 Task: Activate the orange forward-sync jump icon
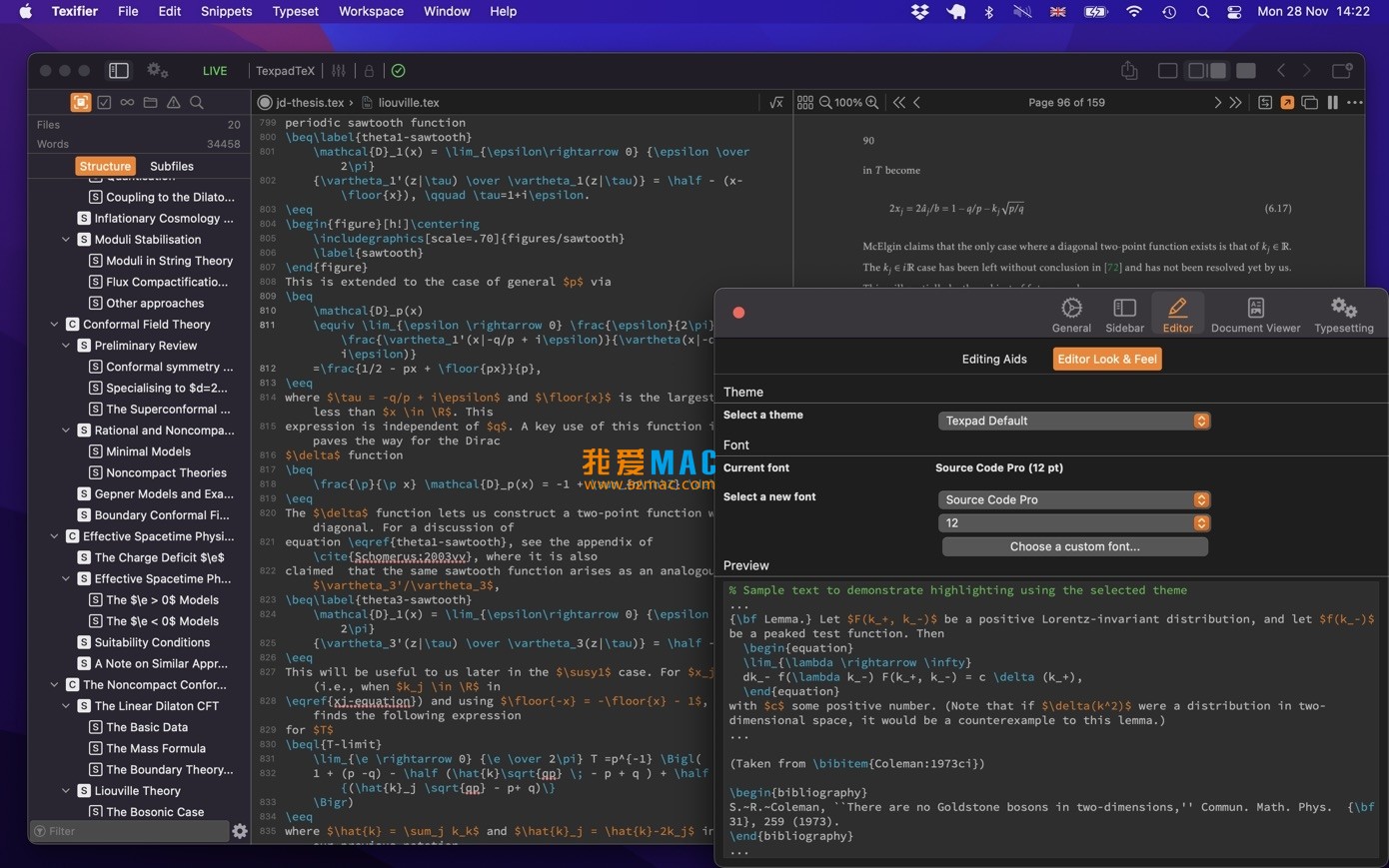coord(1288,102)
